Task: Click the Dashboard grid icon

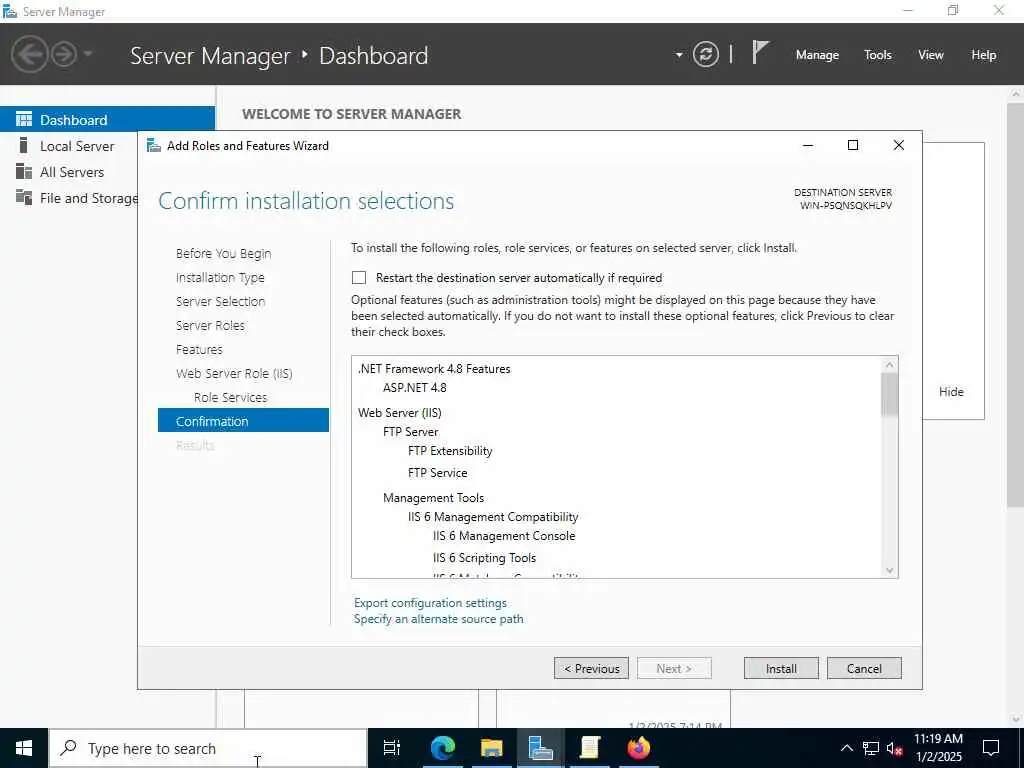Action: (x=24, y=119)
